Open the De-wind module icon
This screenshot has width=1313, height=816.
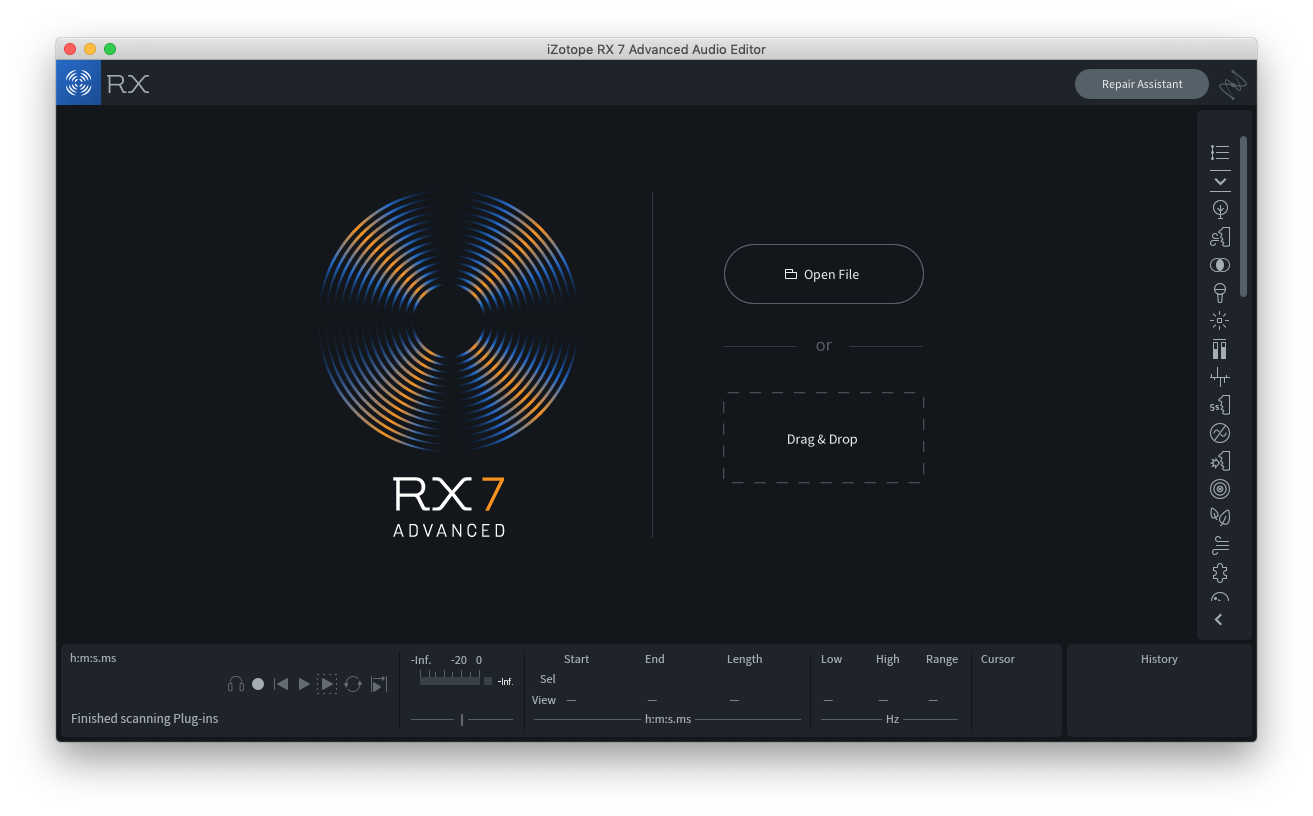(1220, 545)
